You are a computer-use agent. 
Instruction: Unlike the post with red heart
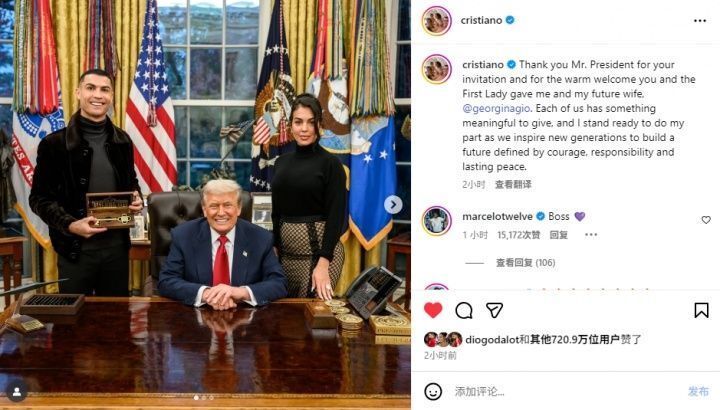click(433, 310)
